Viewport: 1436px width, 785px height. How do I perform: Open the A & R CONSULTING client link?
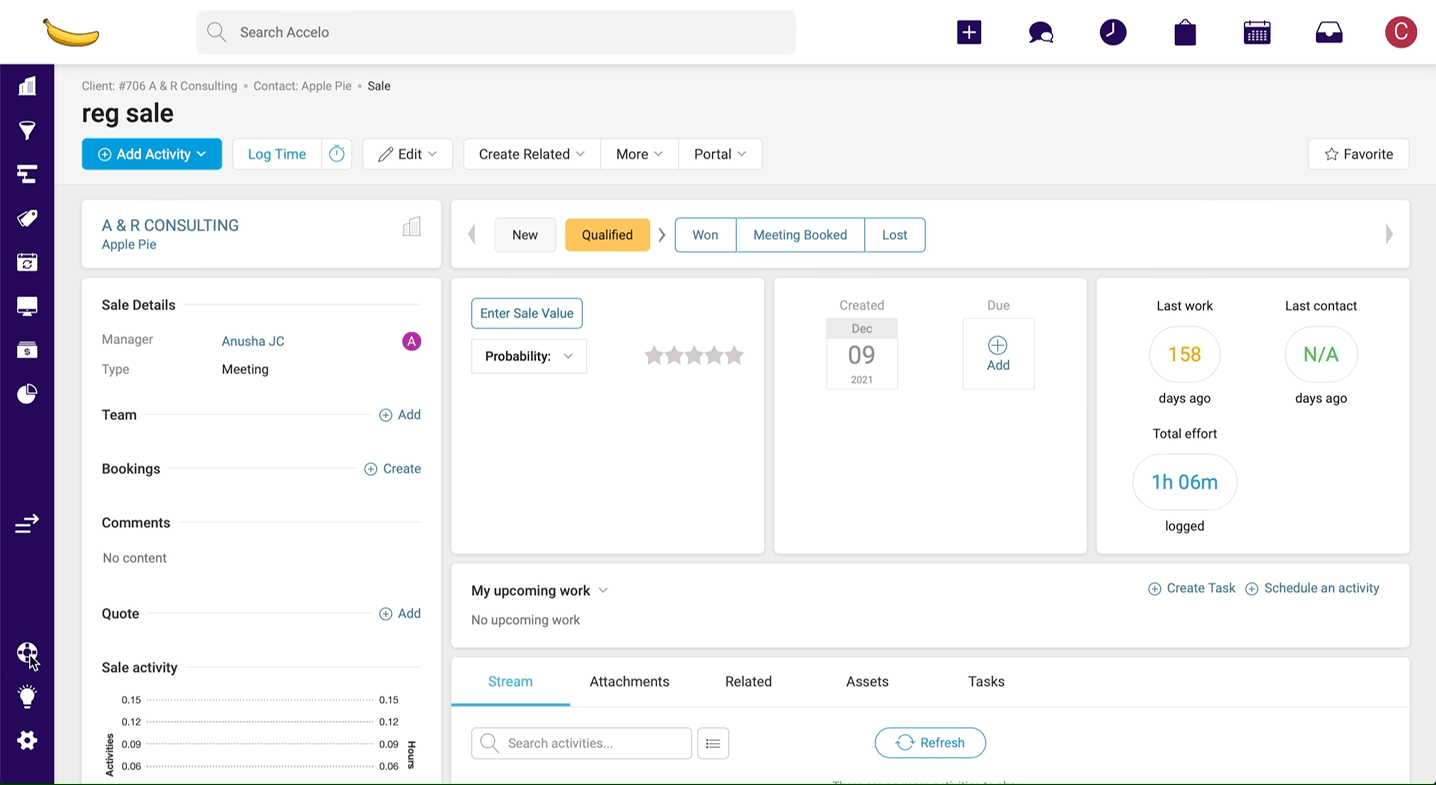click(x=170, y=226)
